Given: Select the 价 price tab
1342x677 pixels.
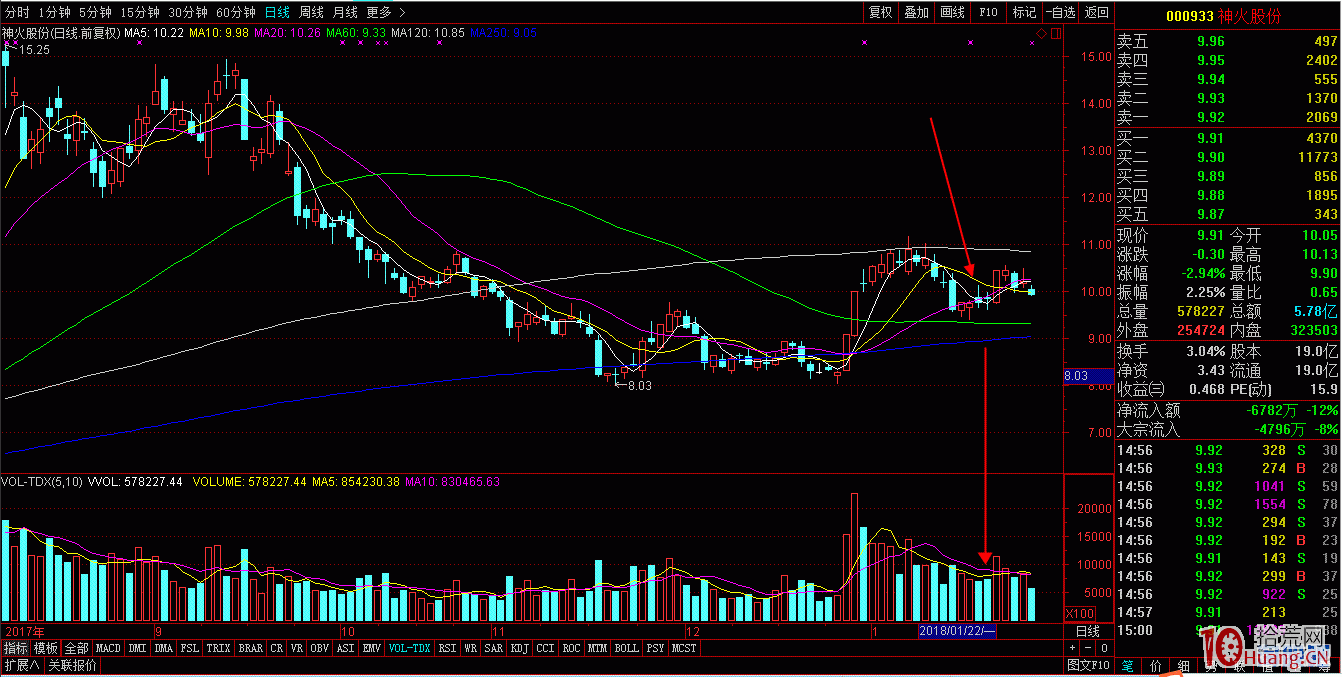Looking at the screenshot, I should click(1155, 666).
